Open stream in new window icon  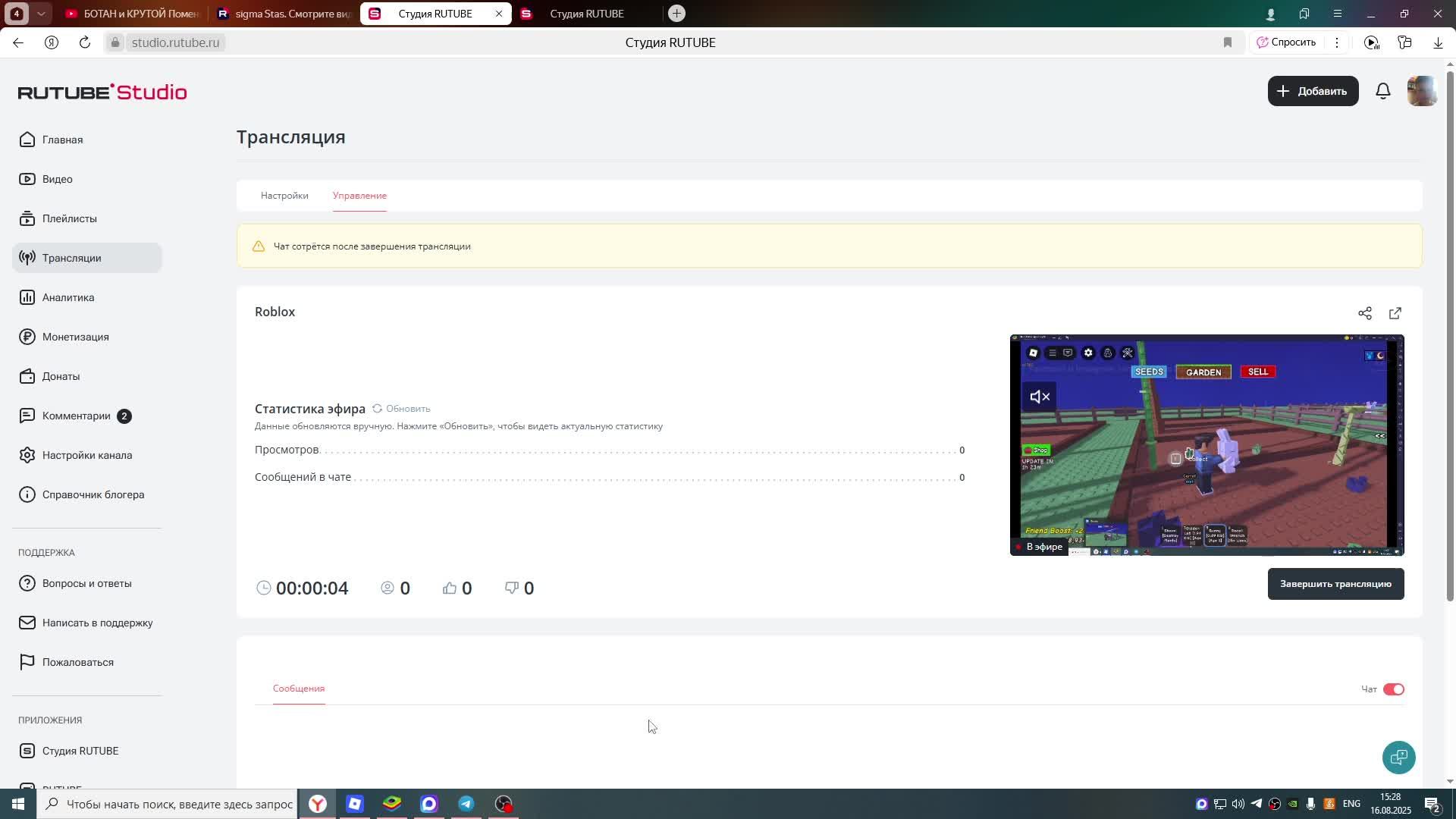coord(1395,313)
